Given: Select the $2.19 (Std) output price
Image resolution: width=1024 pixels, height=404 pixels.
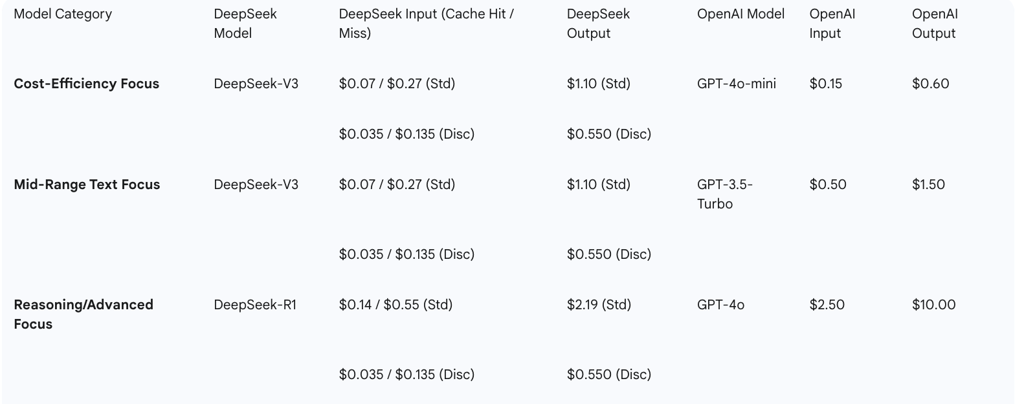Looking at the screenshot, I should tap(598, 305).
